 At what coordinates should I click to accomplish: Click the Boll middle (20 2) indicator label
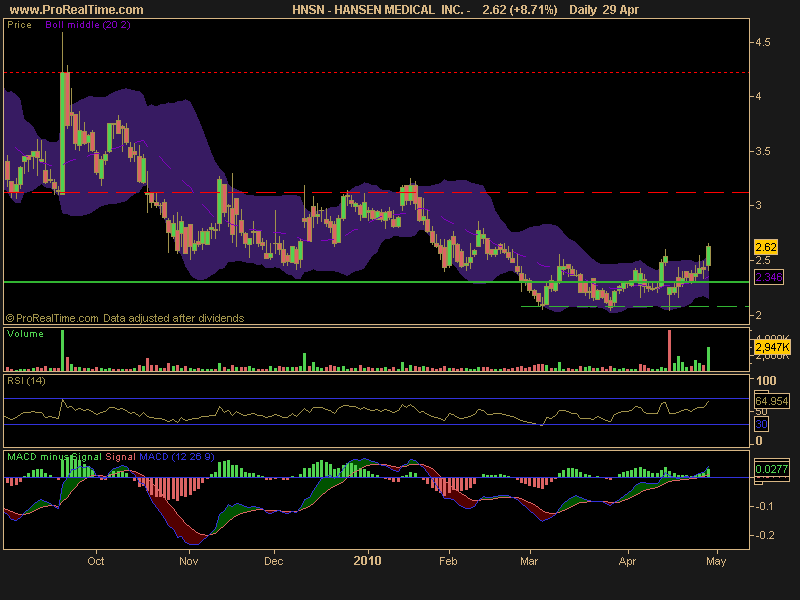click(88, 24)
